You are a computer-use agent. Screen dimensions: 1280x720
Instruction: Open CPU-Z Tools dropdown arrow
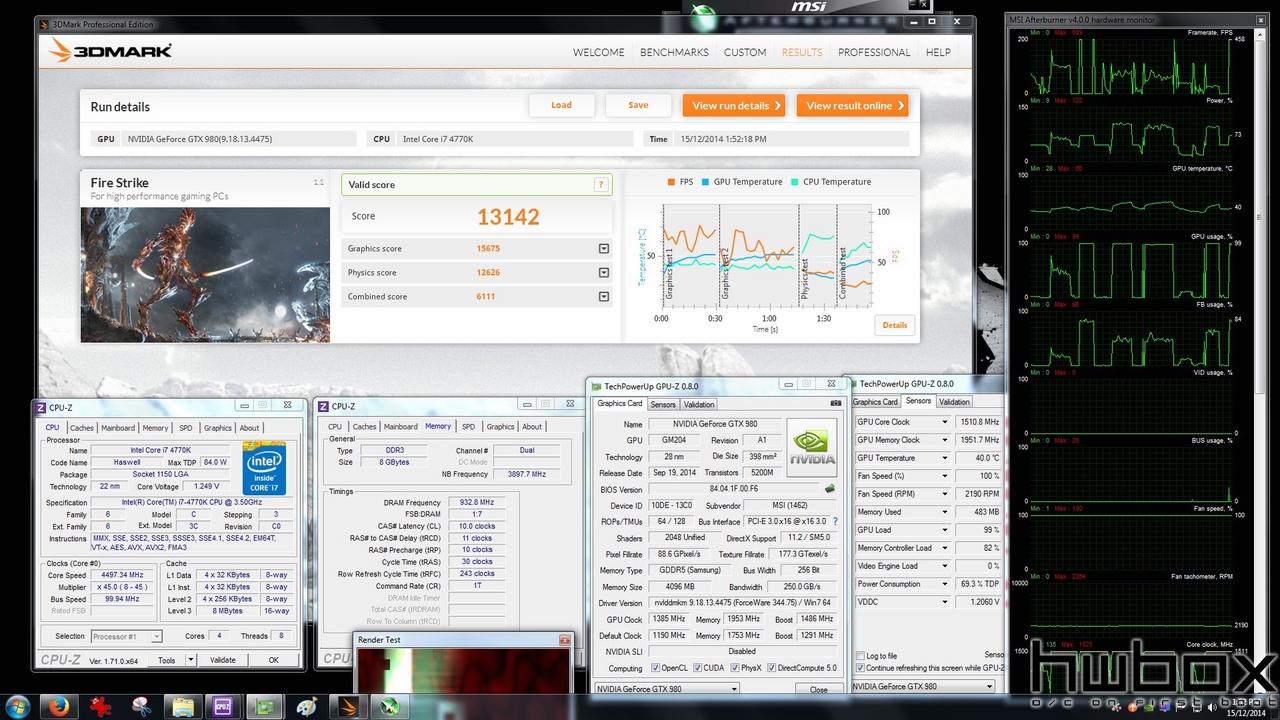pos(190,660)
